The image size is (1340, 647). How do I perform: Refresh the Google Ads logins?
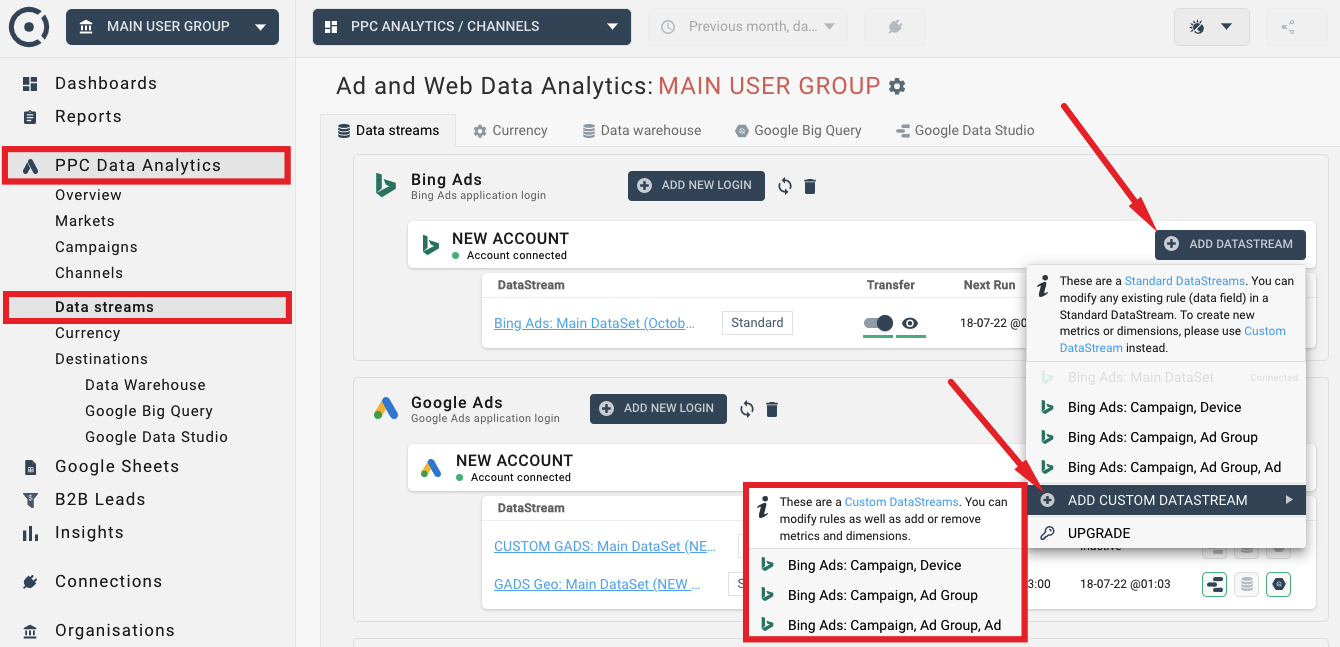[x=747, y=408]
